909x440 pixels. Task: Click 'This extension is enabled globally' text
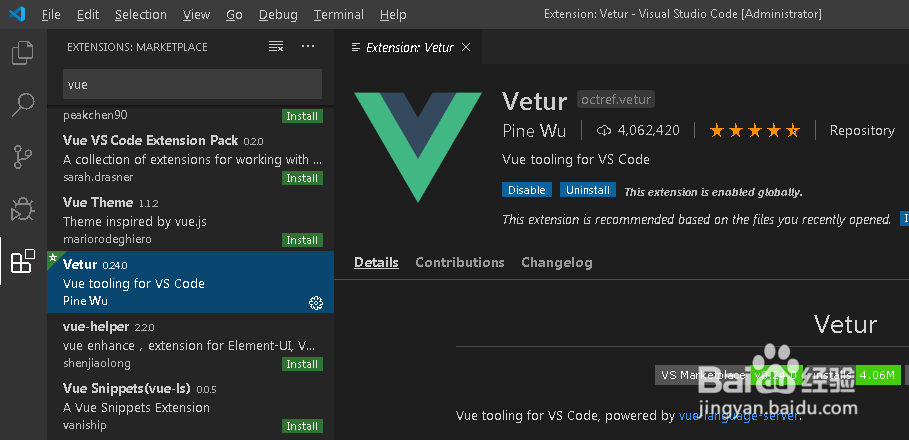pos(713,192)
